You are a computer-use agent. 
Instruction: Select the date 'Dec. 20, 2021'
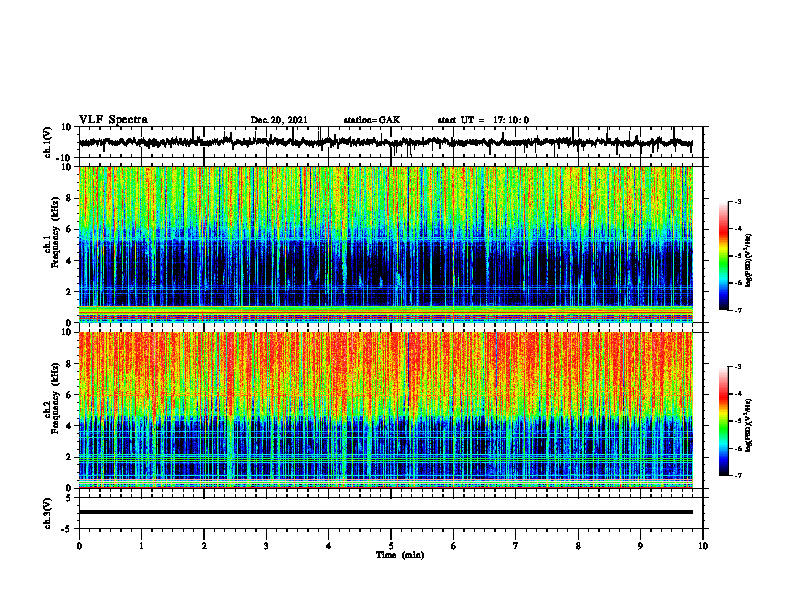[x=279, y=120]
